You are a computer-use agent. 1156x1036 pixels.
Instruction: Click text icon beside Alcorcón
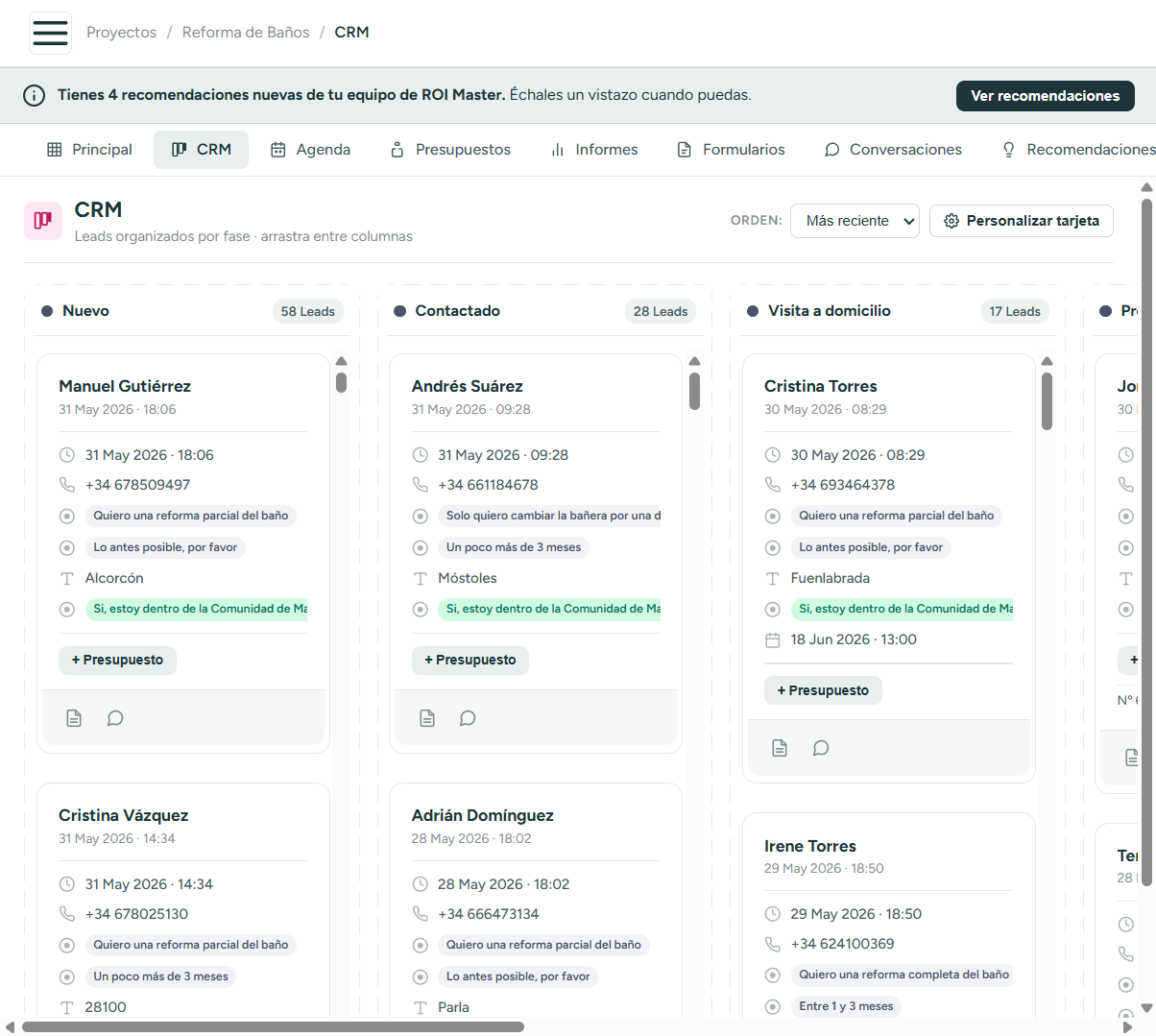pyautogui.click(x=67, y=578)
